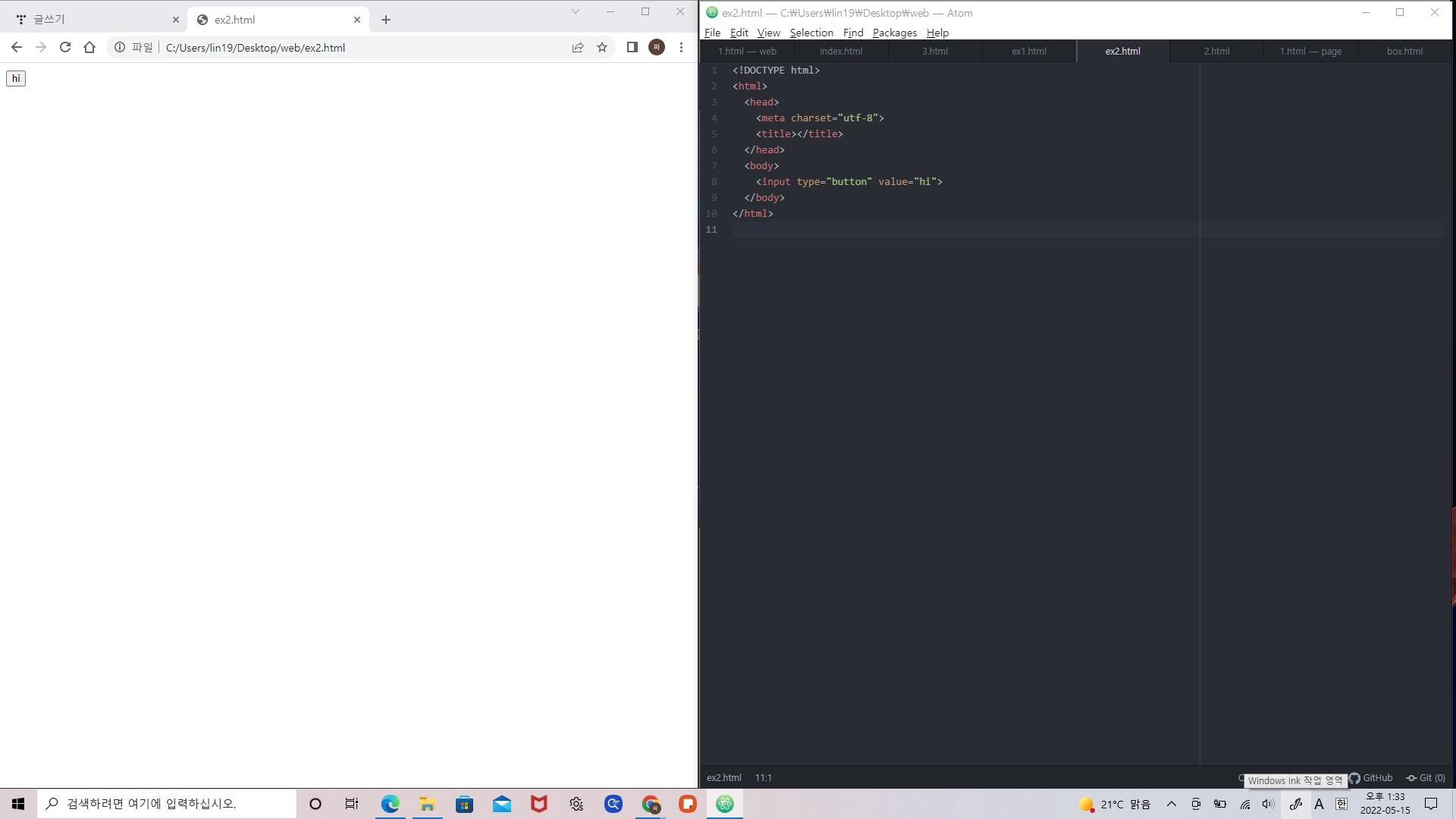Click Git (0) in status bar
1456x819 pixels.
click(x=1426, y=777)
